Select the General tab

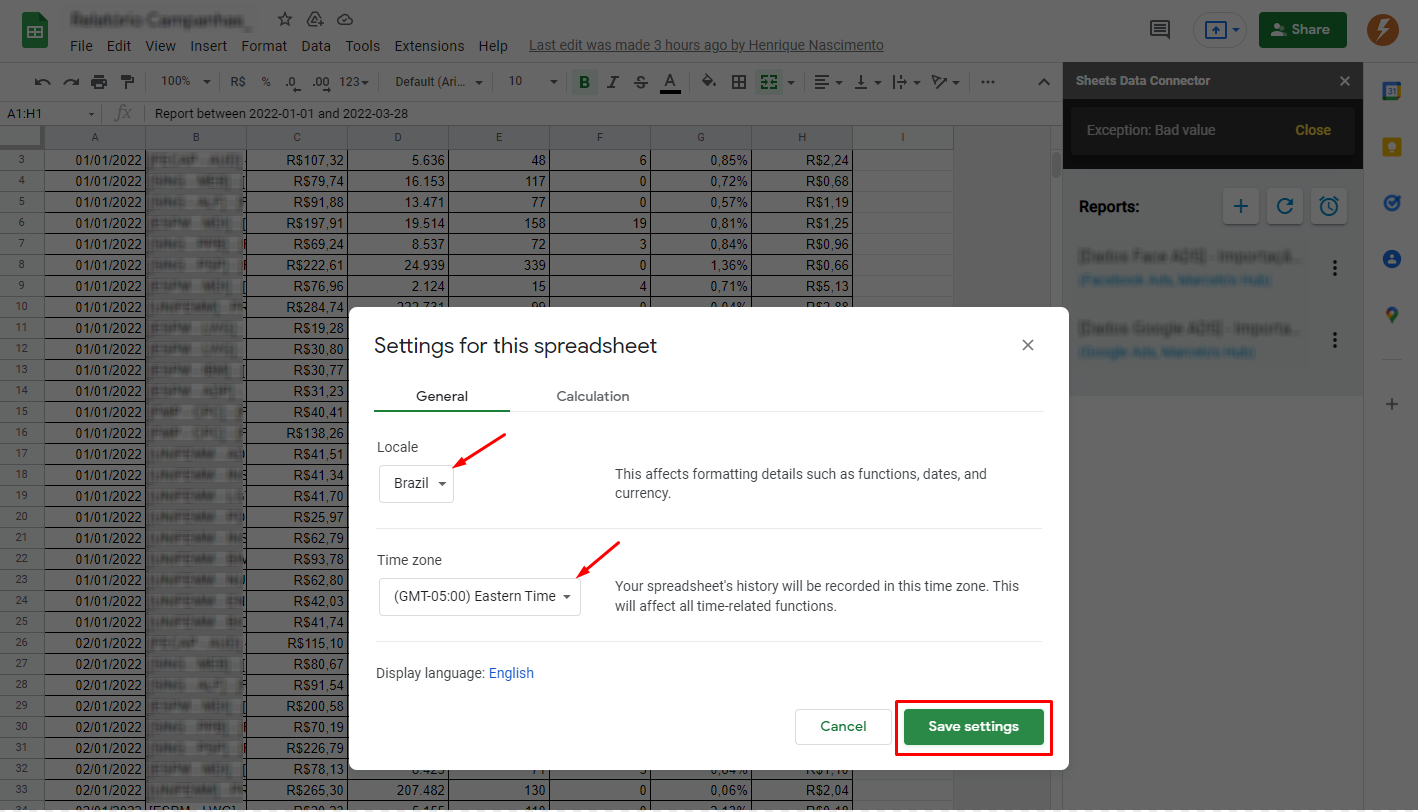click(x=442, y=396)
